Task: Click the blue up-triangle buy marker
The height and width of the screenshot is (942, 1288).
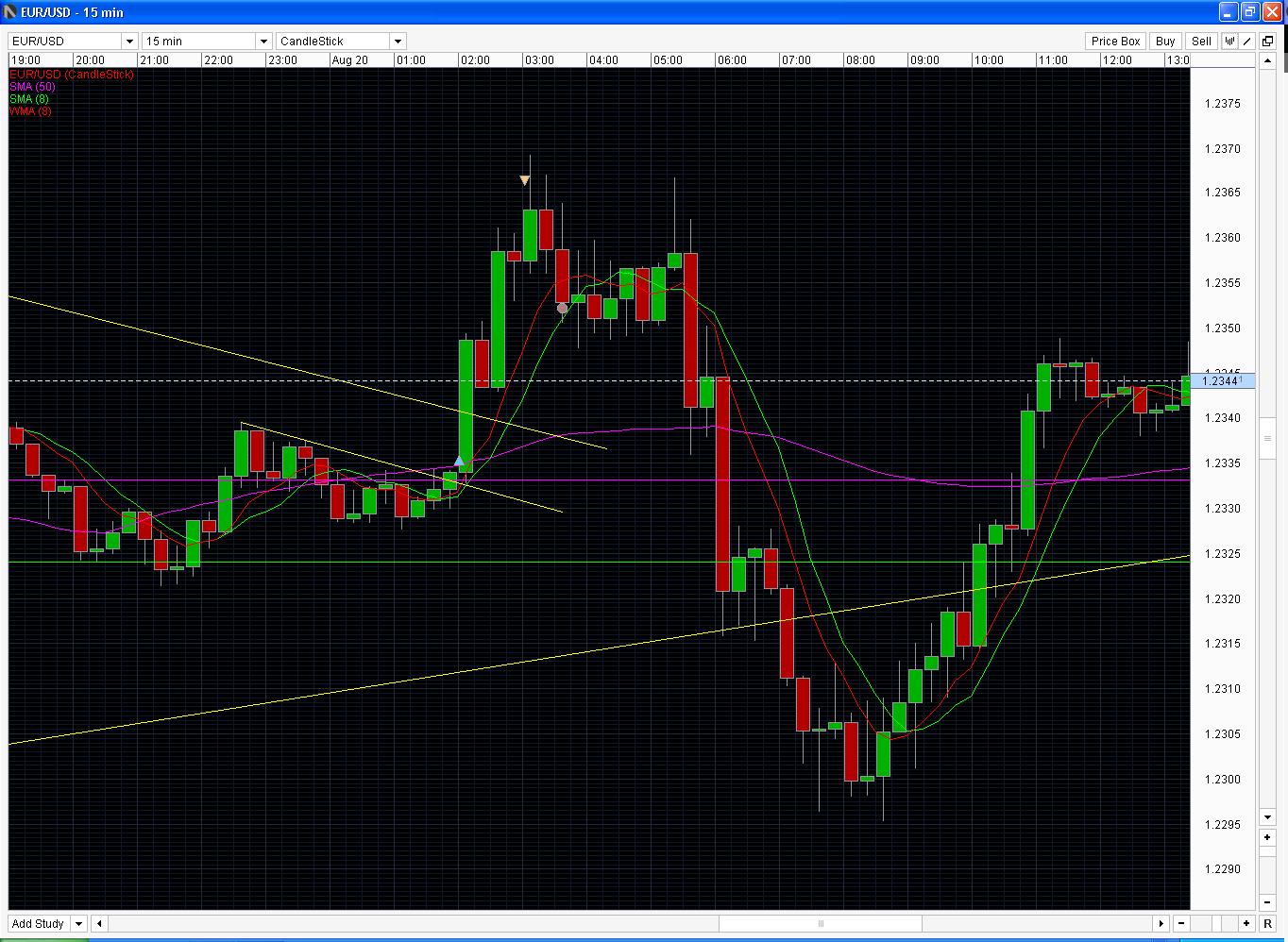Action: pyautogui.click(x=459, y=462)
